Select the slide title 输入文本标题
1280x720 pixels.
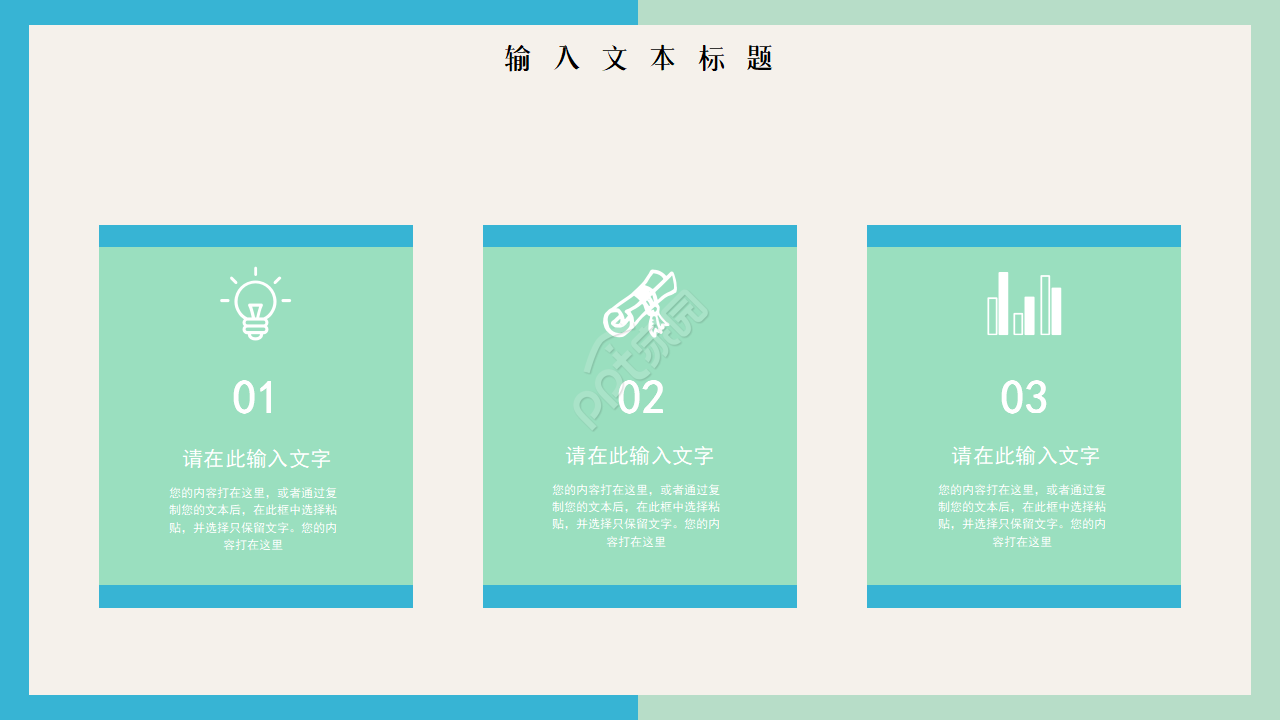(640, 60)
